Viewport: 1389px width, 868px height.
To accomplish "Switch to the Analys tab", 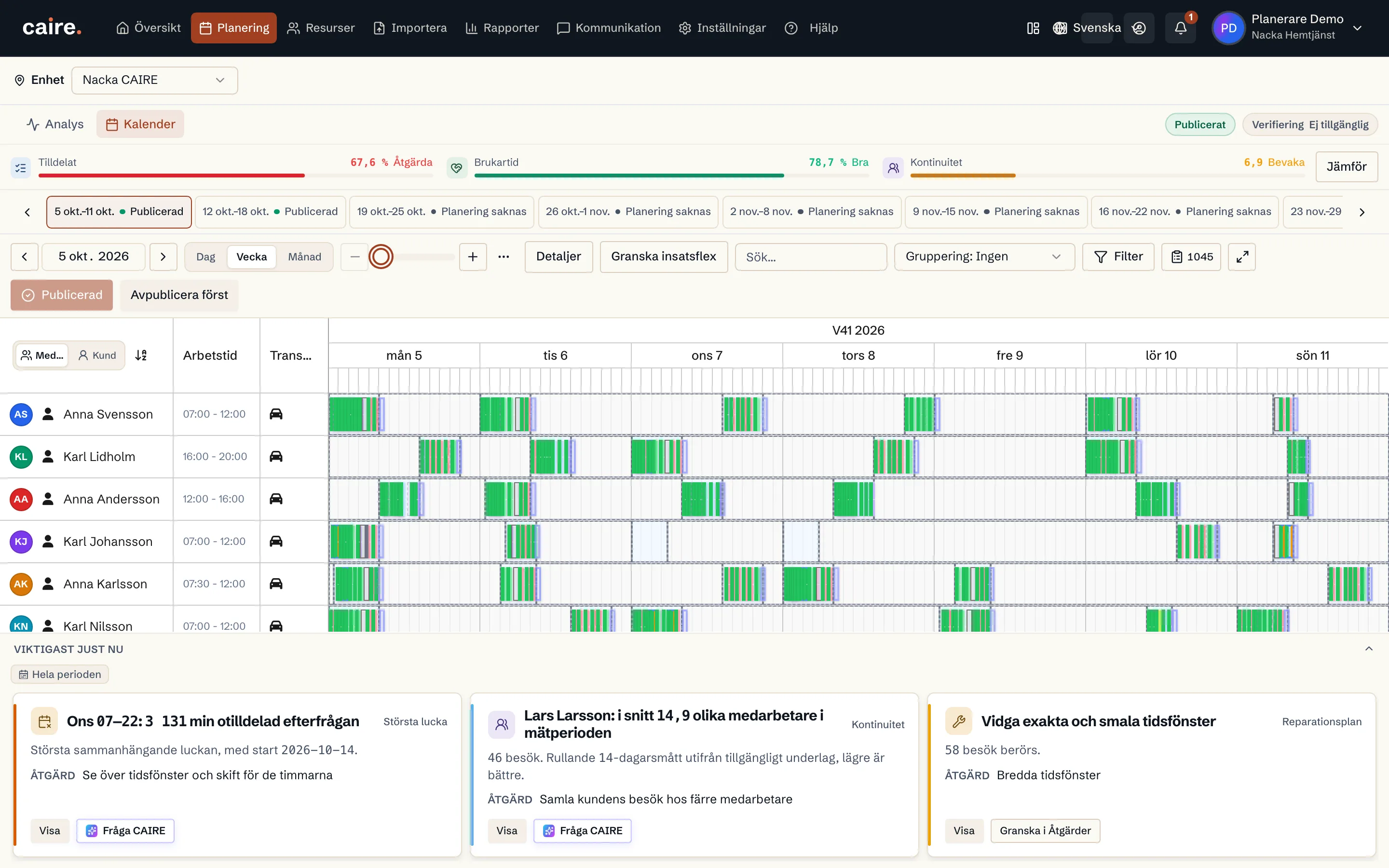I will pyautogui.click(x=55, y=124).
